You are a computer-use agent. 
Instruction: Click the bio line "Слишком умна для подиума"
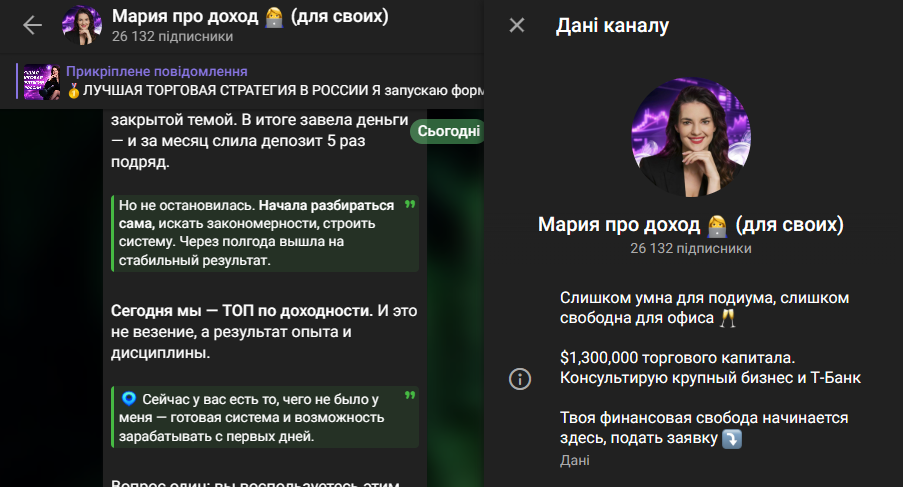point(667,298)
